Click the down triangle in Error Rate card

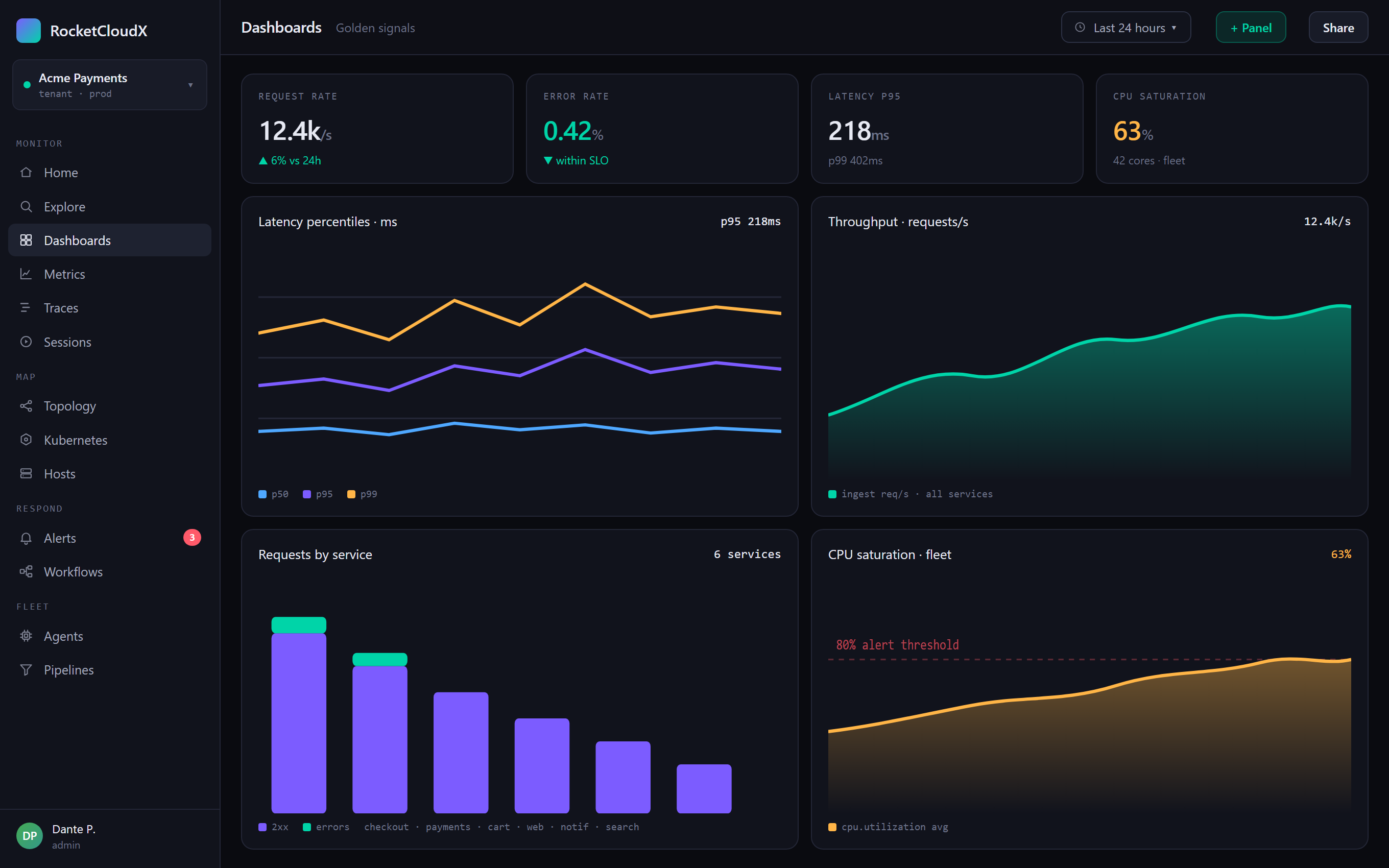(x=547, y=161)
